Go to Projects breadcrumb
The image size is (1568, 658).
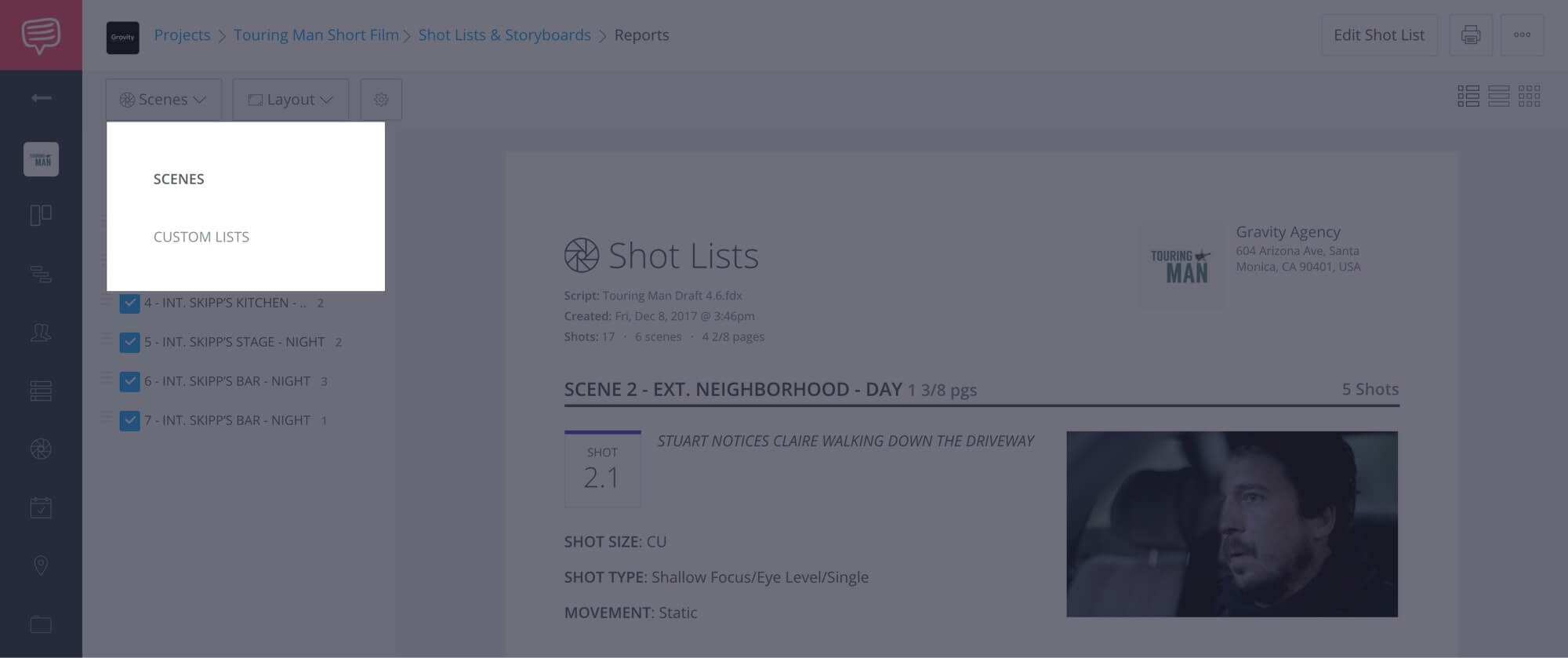(182, 35)
